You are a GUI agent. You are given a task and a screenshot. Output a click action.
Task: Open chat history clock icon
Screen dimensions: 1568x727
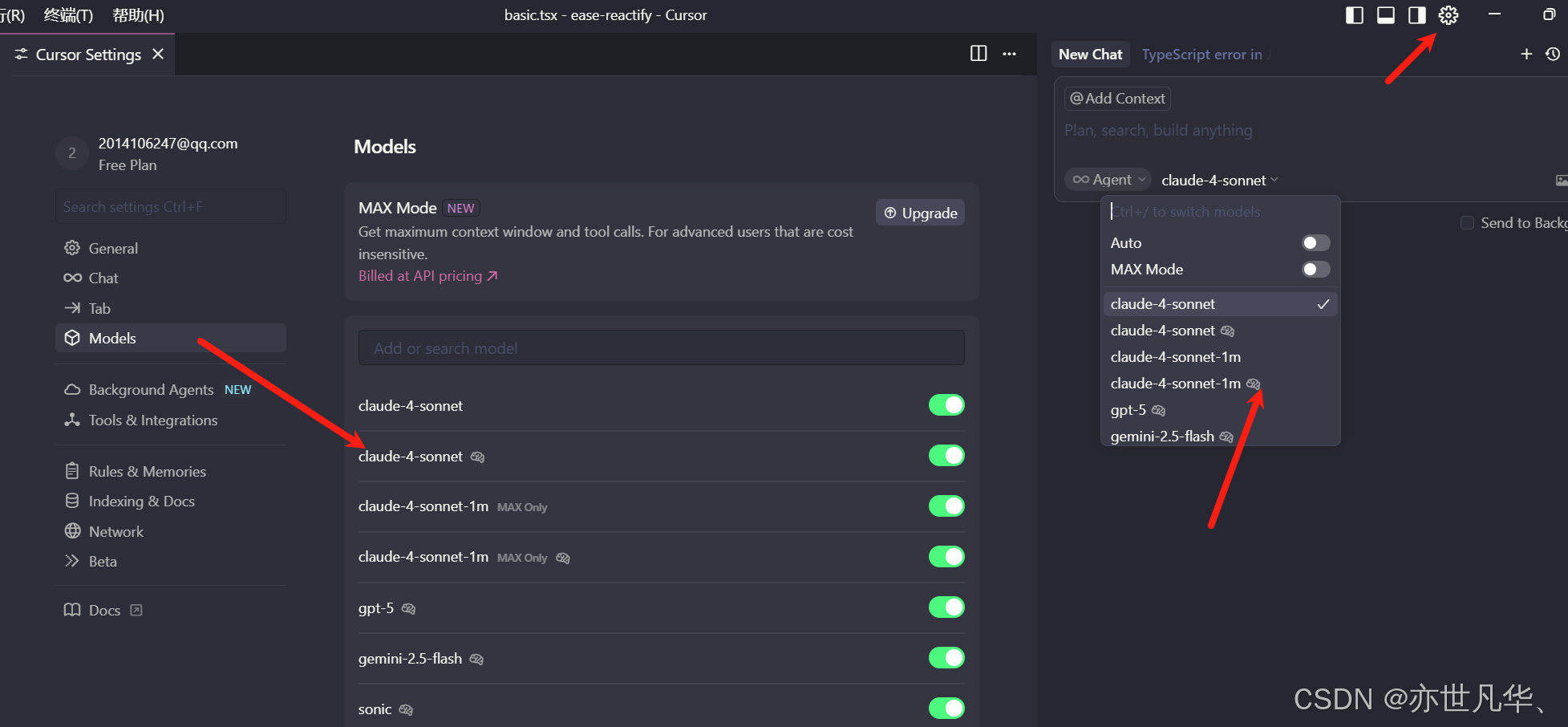click(1553, 54)
